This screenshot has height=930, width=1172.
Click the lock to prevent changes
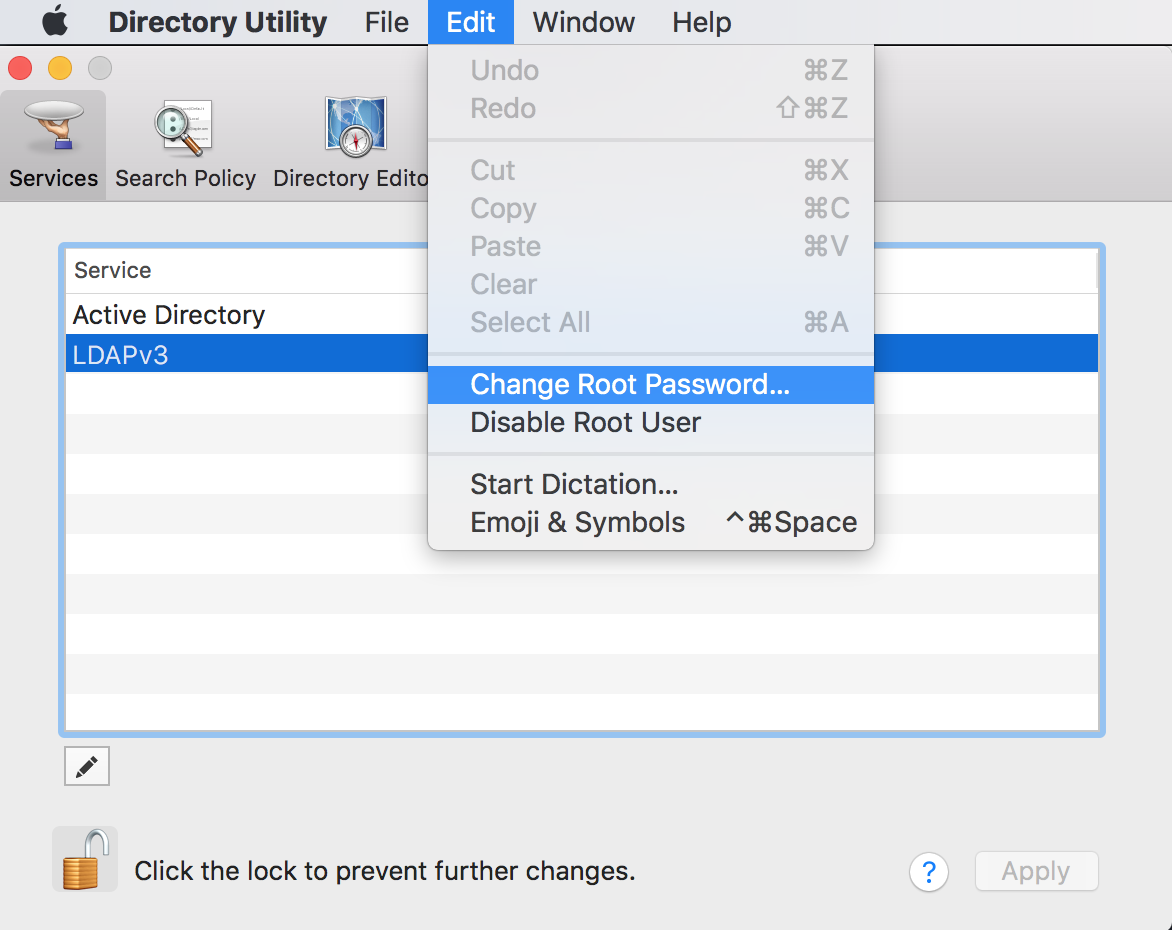point(84,860)
